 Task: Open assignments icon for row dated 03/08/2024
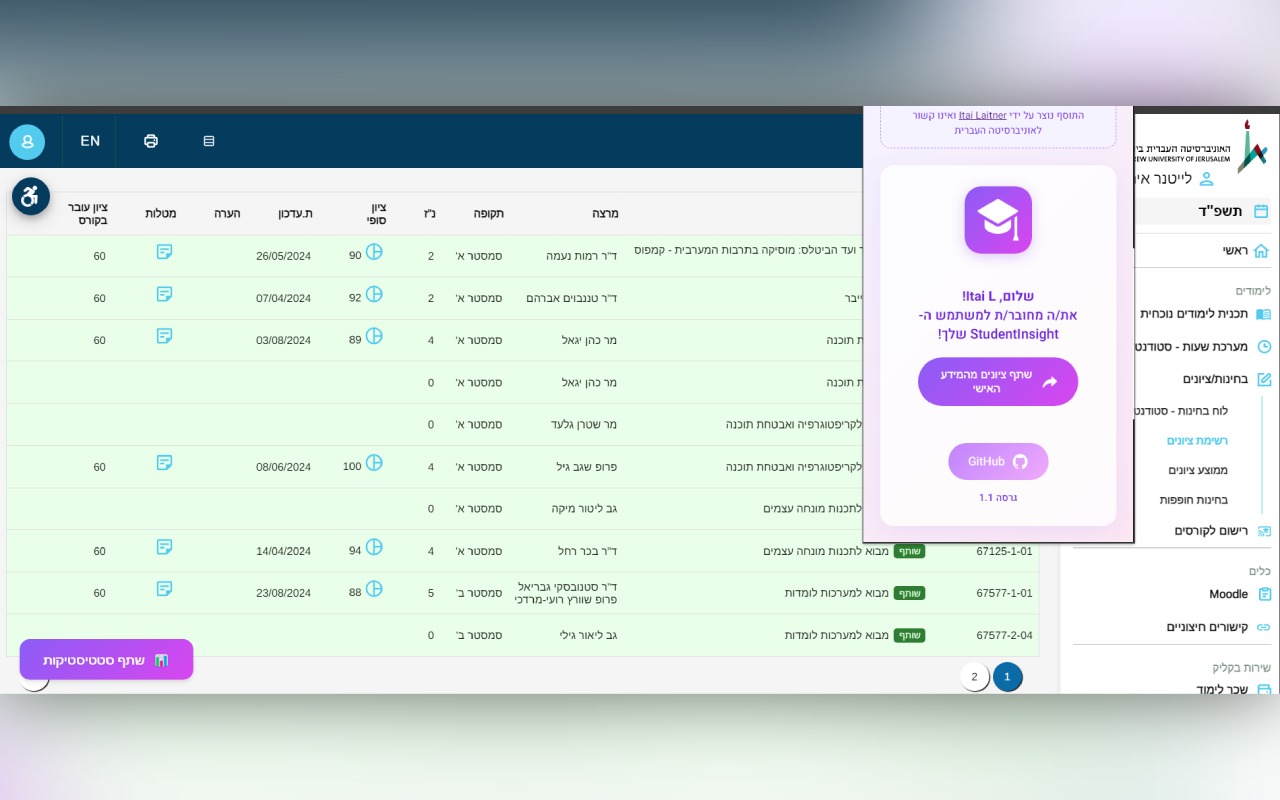click(x=165, y=336)
